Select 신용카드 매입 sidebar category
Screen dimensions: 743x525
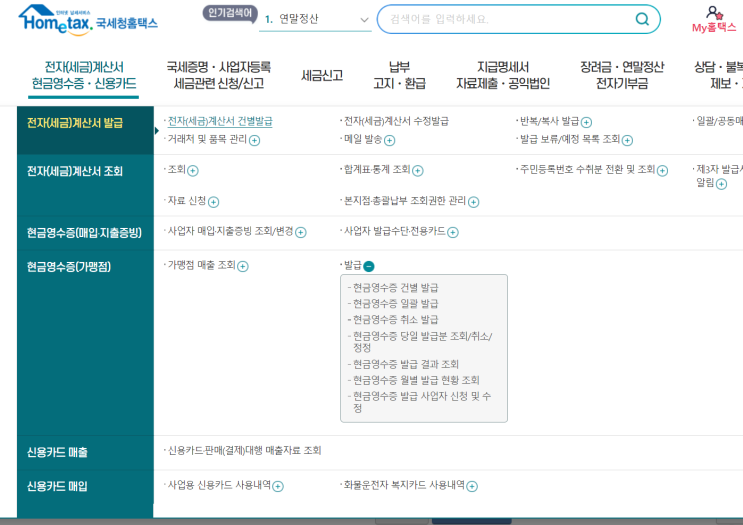pyautogui.click(x=85, y=487)
